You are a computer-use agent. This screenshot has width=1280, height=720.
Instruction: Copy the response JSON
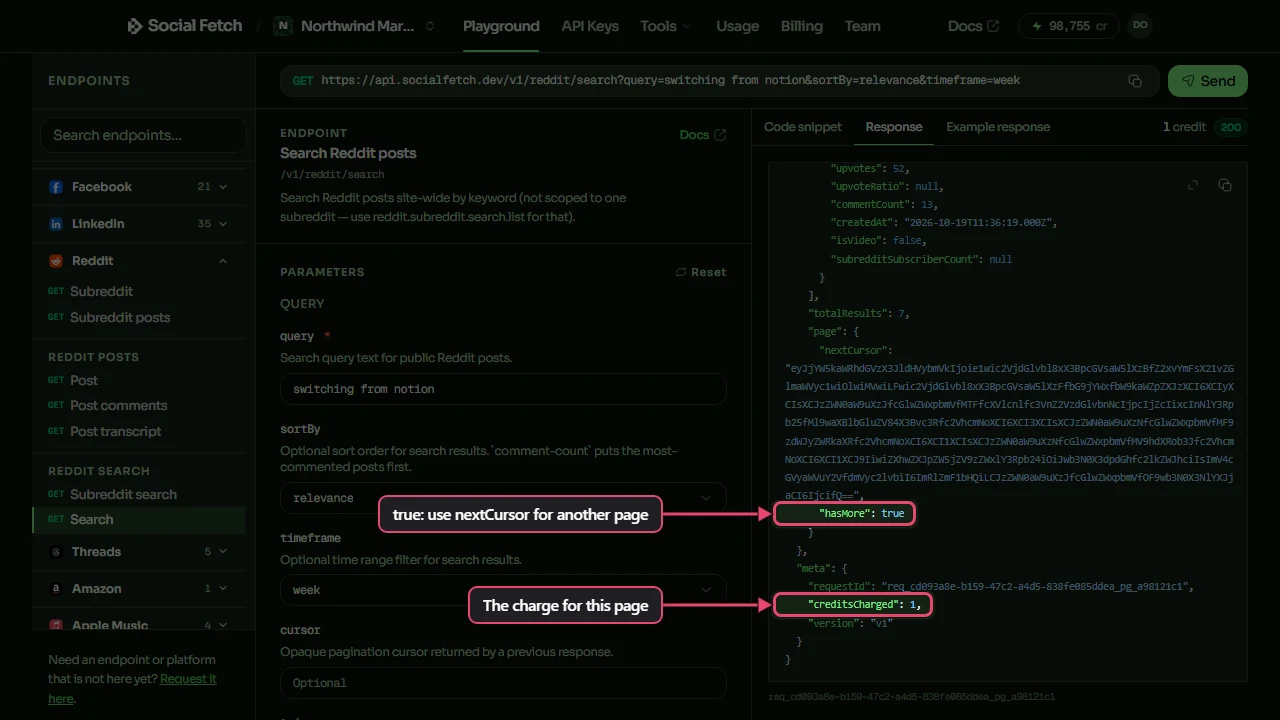point(1225,185)
